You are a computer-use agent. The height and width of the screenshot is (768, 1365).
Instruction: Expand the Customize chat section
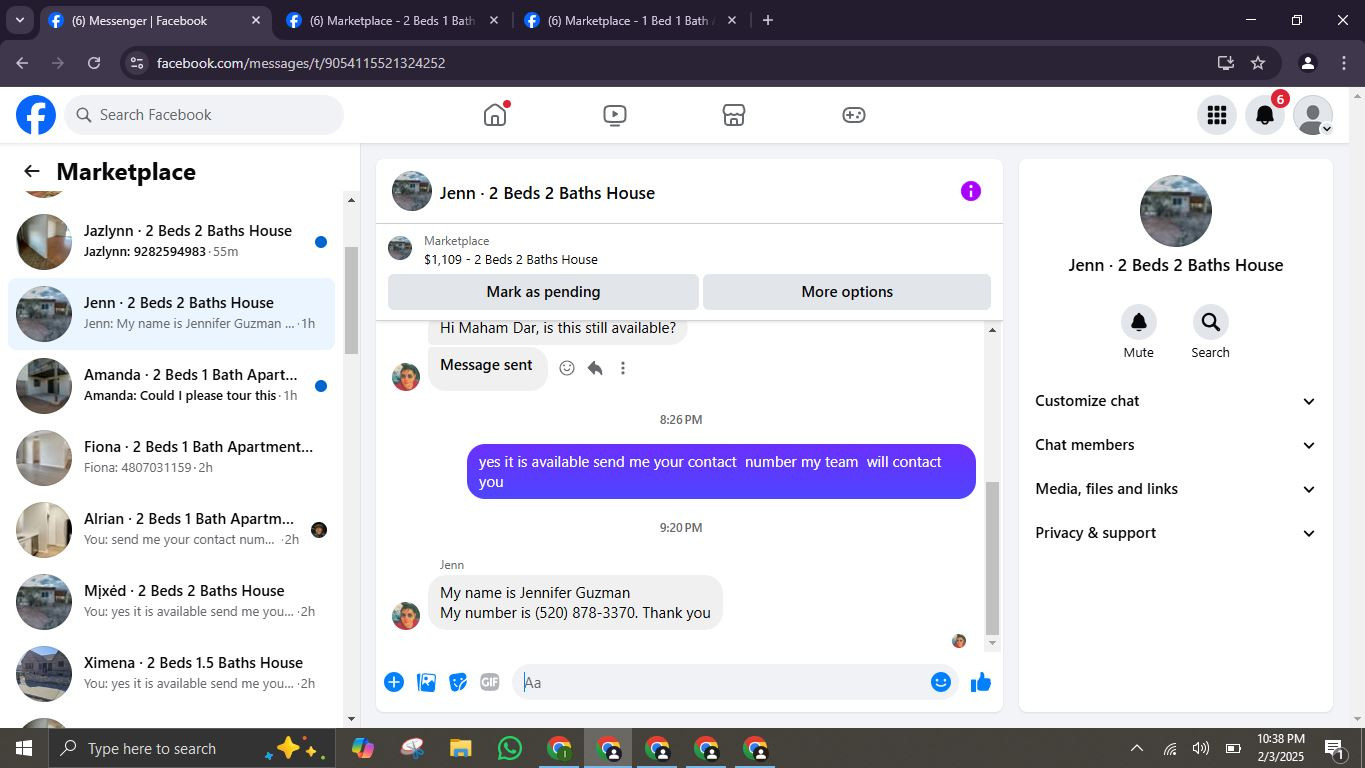pyautogui.click(x=1175, y=401)
